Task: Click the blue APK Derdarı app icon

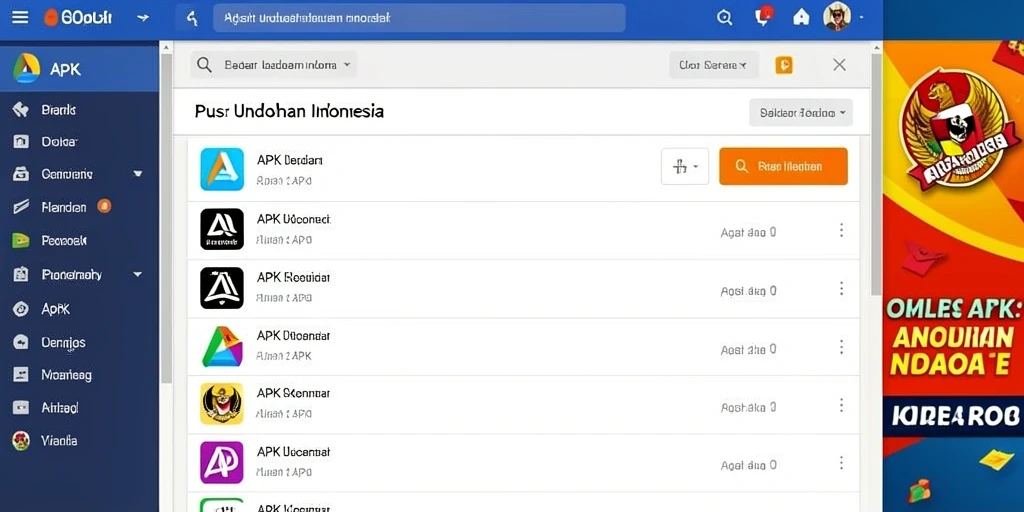Action: point(222,169)
